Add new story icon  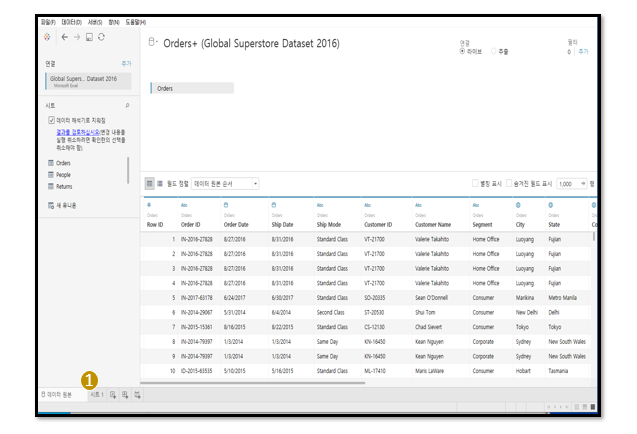click(x=137, y=395)
